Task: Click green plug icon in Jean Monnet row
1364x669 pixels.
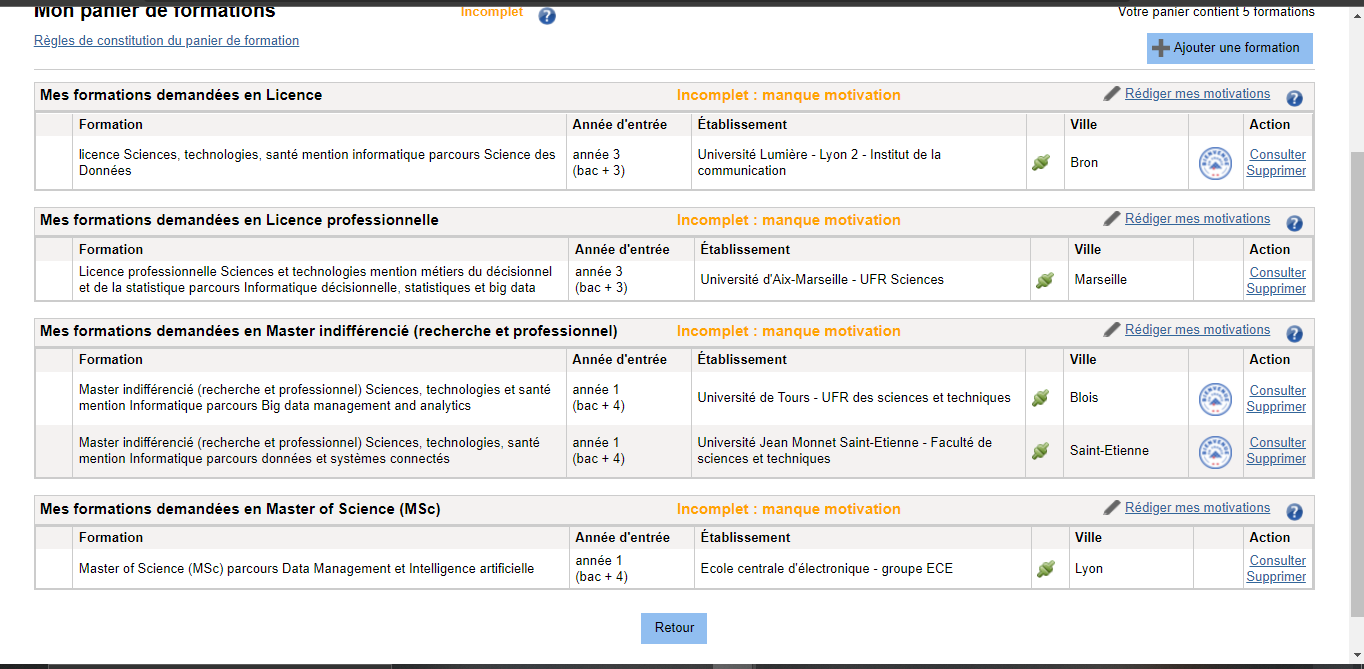Action: (1041, 451)
